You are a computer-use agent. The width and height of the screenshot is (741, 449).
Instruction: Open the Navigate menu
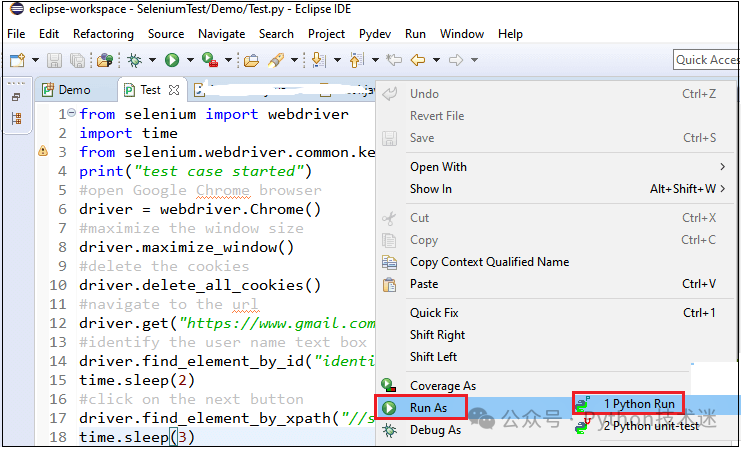tap(222, 34)
